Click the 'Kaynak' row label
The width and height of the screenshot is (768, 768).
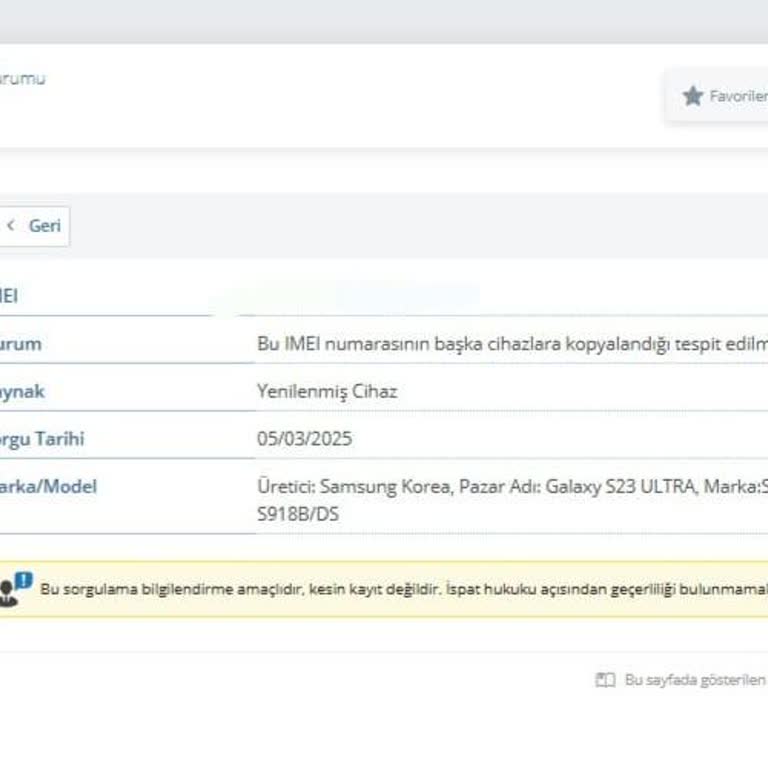pos(22,391)
